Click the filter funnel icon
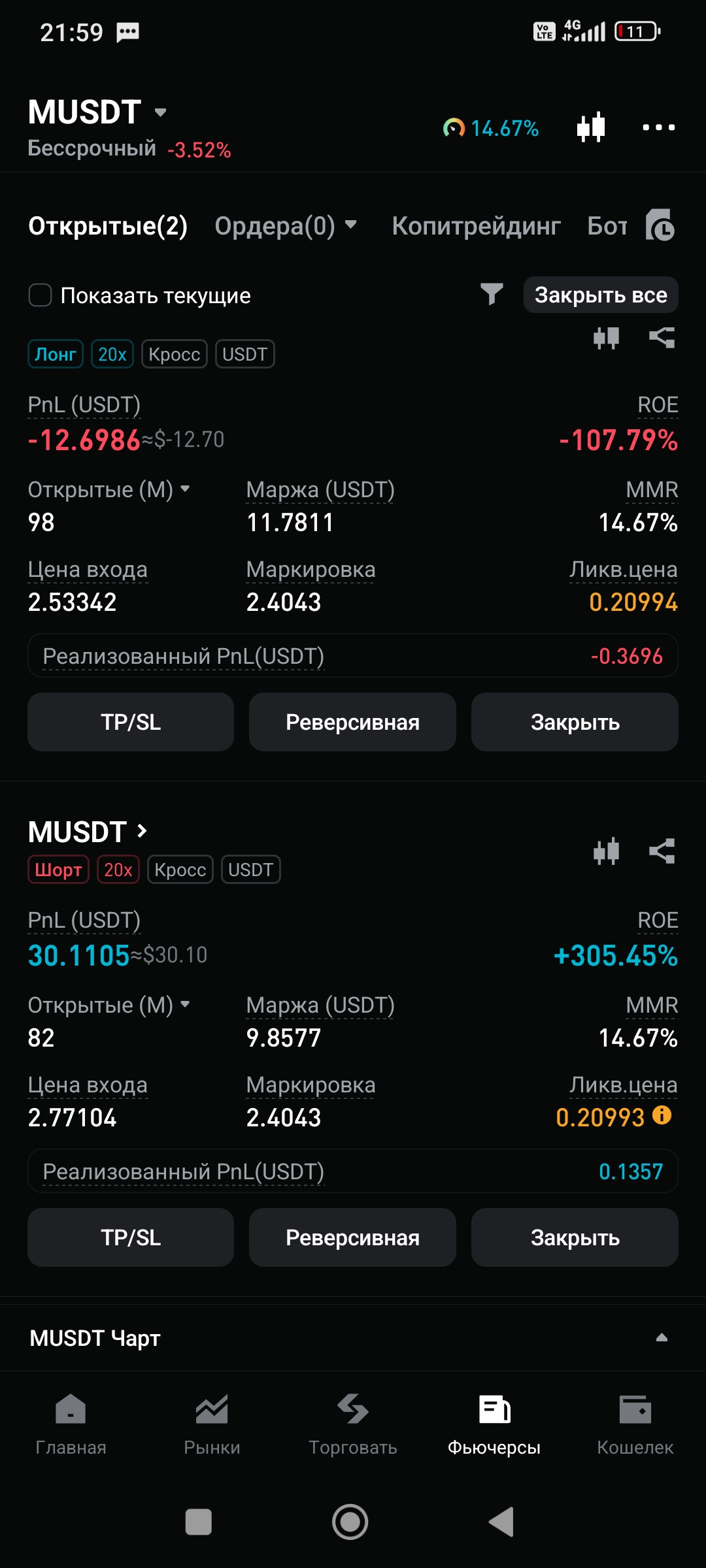 (x=492, y=295)
